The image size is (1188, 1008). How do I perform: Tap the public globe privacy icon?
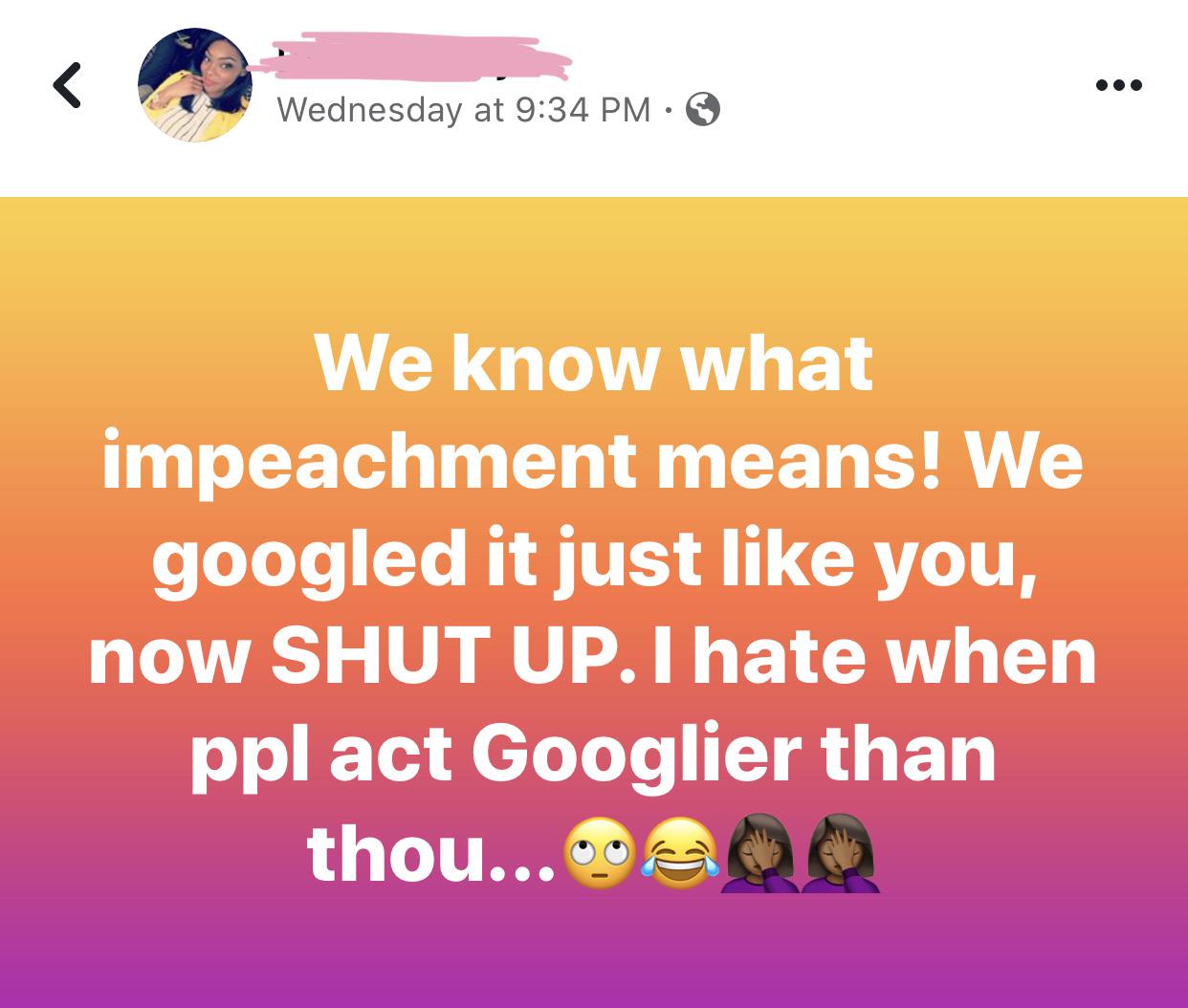pos(703,110)
